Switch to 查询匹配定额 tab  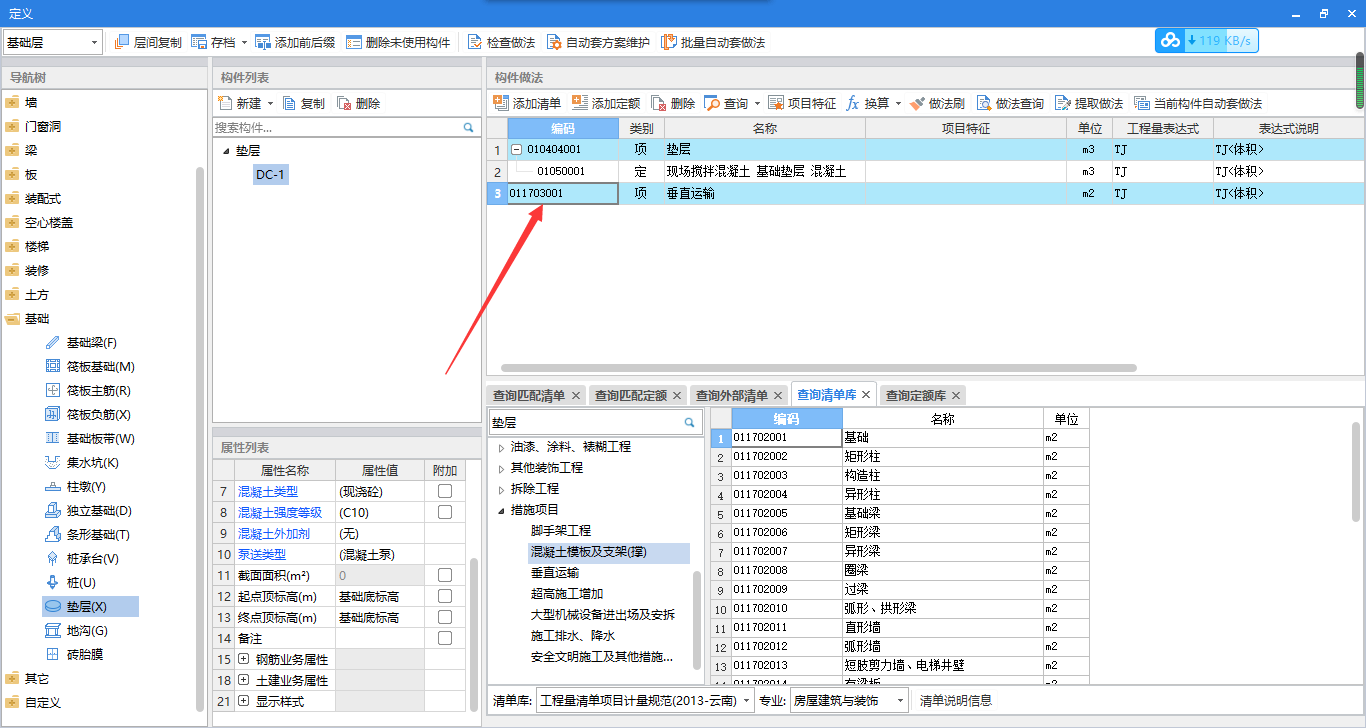pos(630,395)
